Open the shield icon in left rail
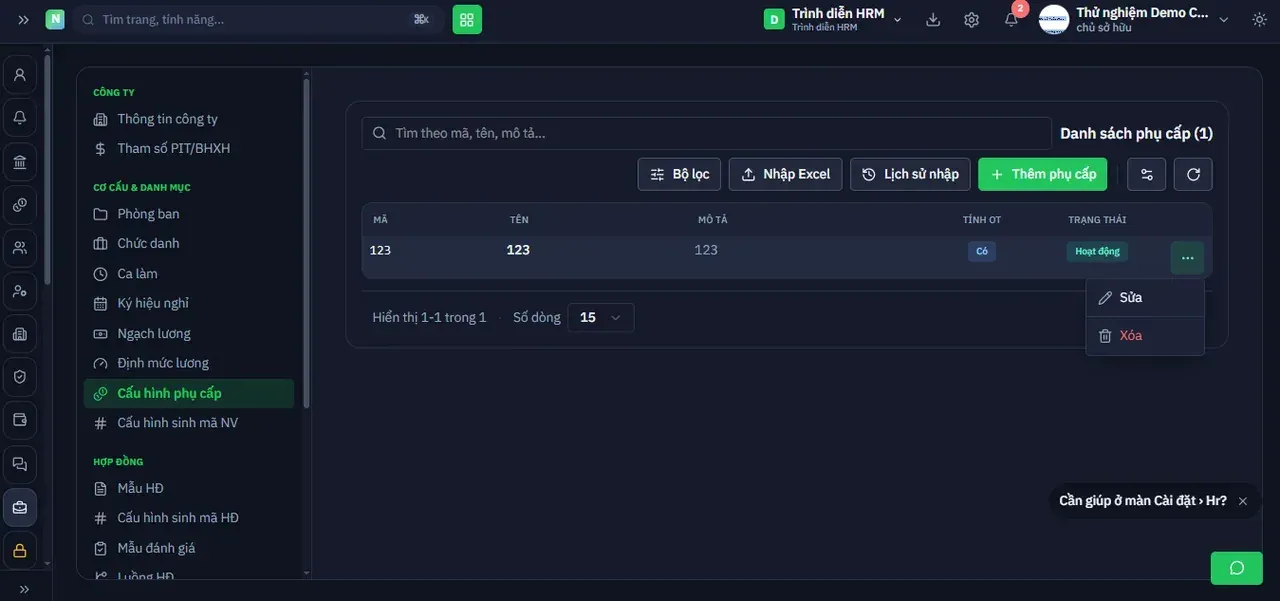This screenshot has height=601, width=1280. click(20, 377)
